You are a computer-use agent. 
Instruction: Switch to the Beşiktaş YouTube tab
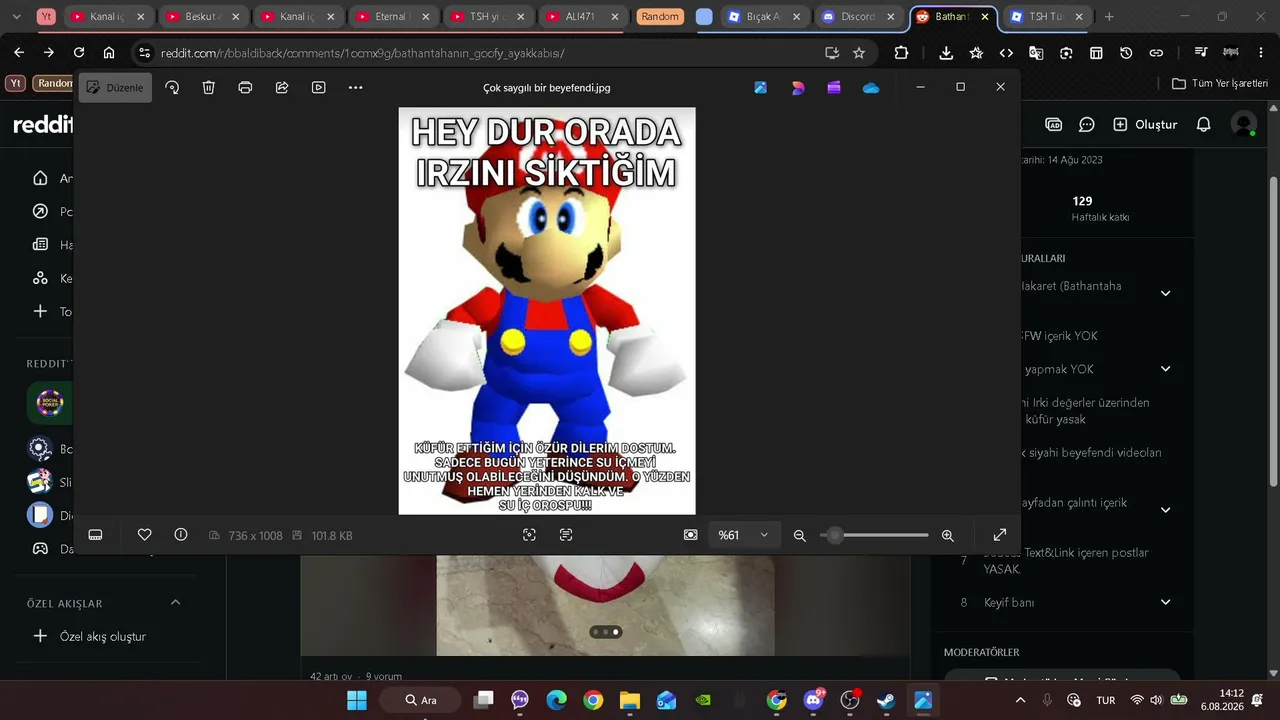tap(202, 17)
